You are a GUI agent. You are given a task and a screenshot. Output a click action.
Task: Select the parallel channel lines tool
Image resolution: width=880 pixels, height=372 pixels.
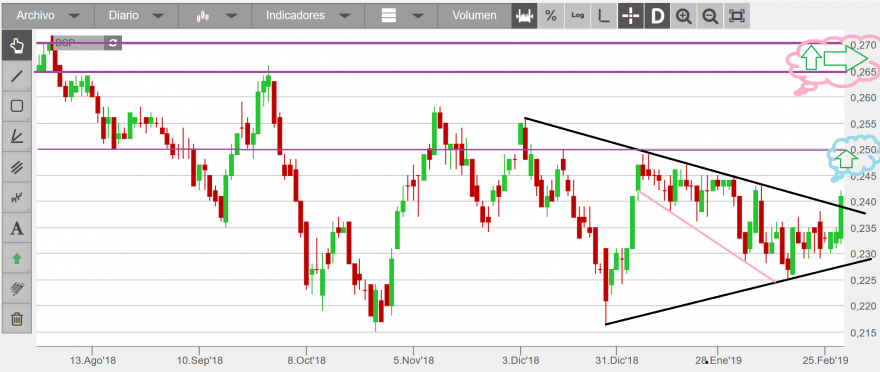coord(17,167)
